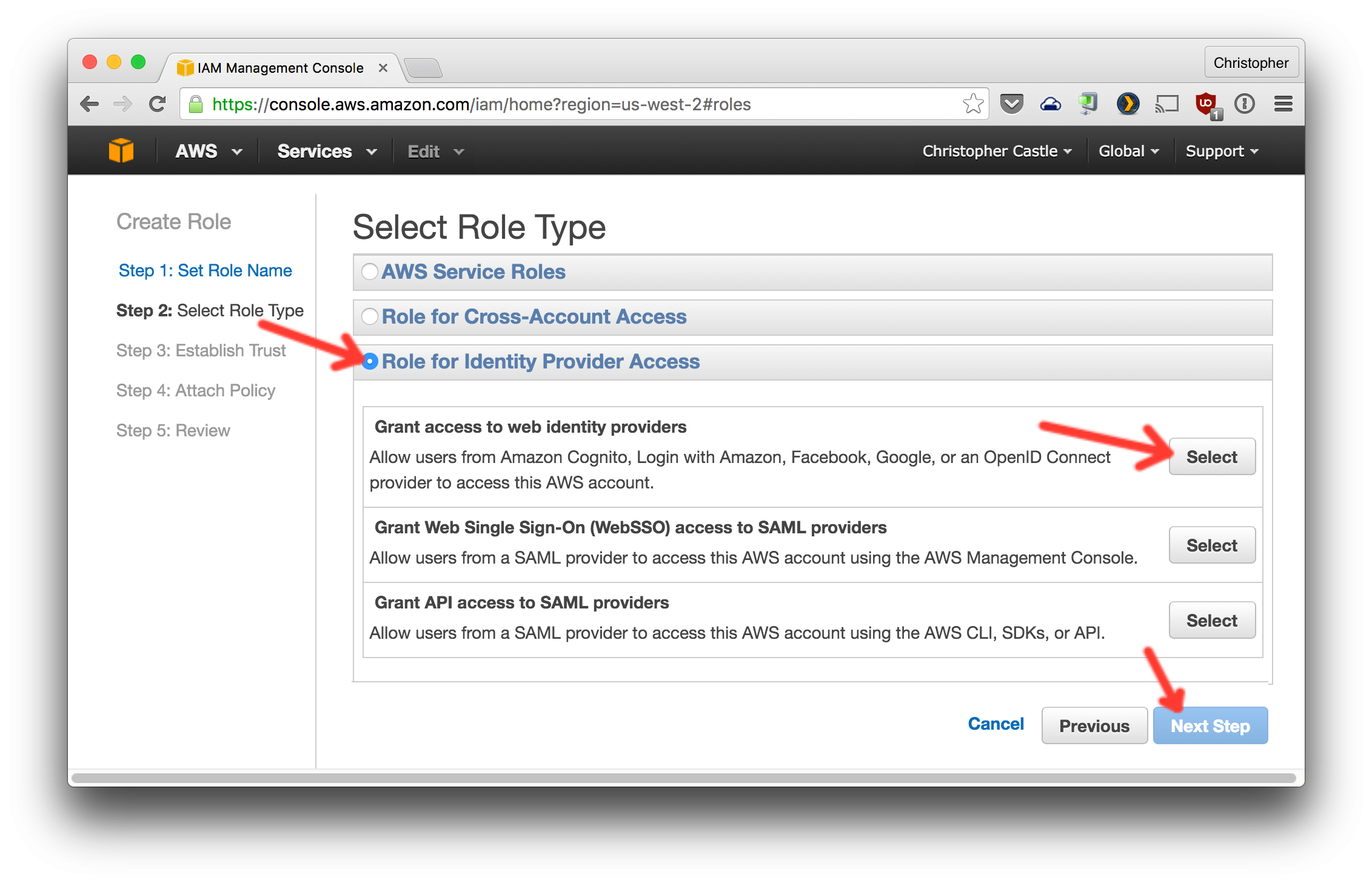This screenshot has width=1372, height=883.
Task: Select Grant access to web identity providers
Action: pyautogui.click(x=1211, y=457)
